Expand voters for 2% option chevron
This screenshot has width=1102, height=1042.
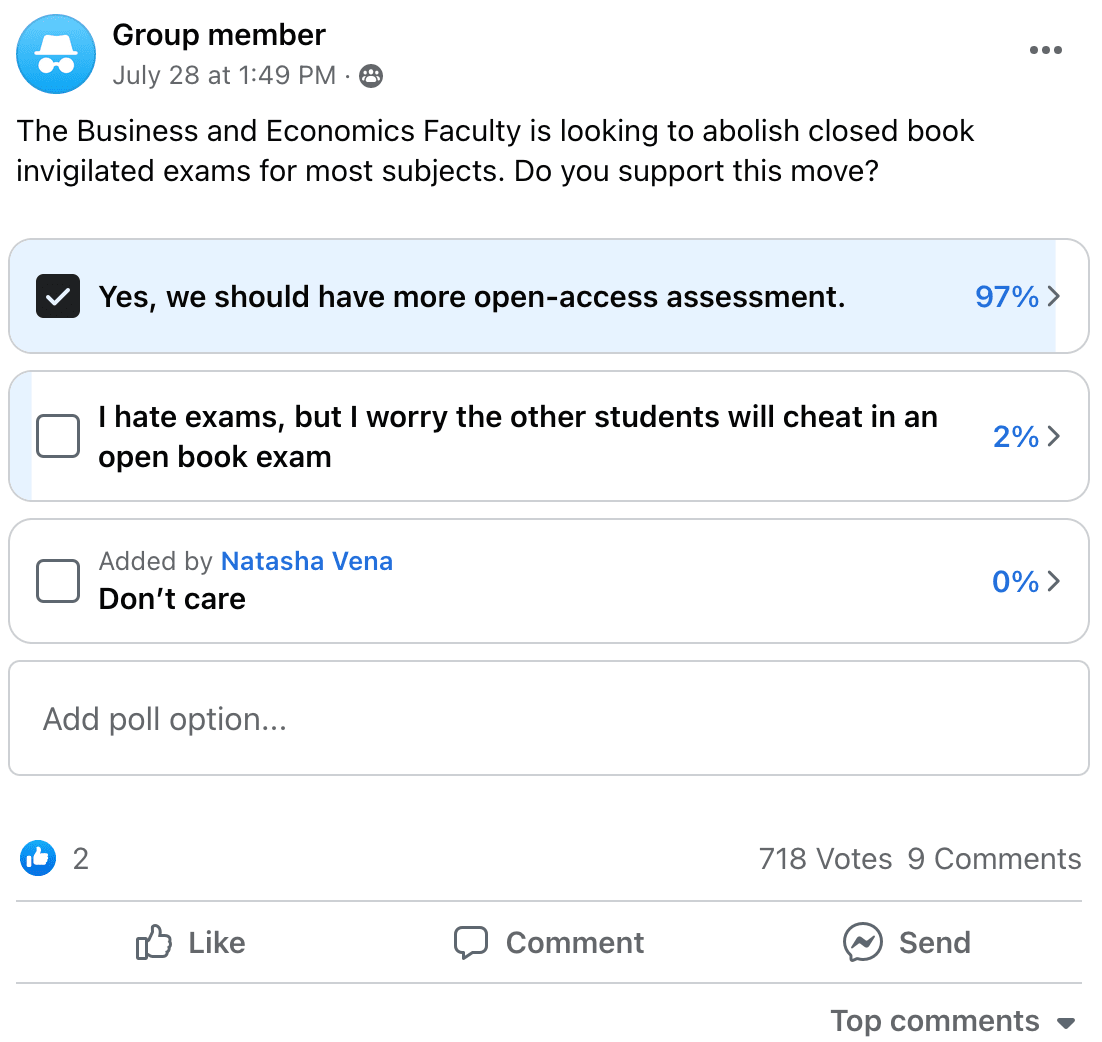click(x=1053, y=437)
